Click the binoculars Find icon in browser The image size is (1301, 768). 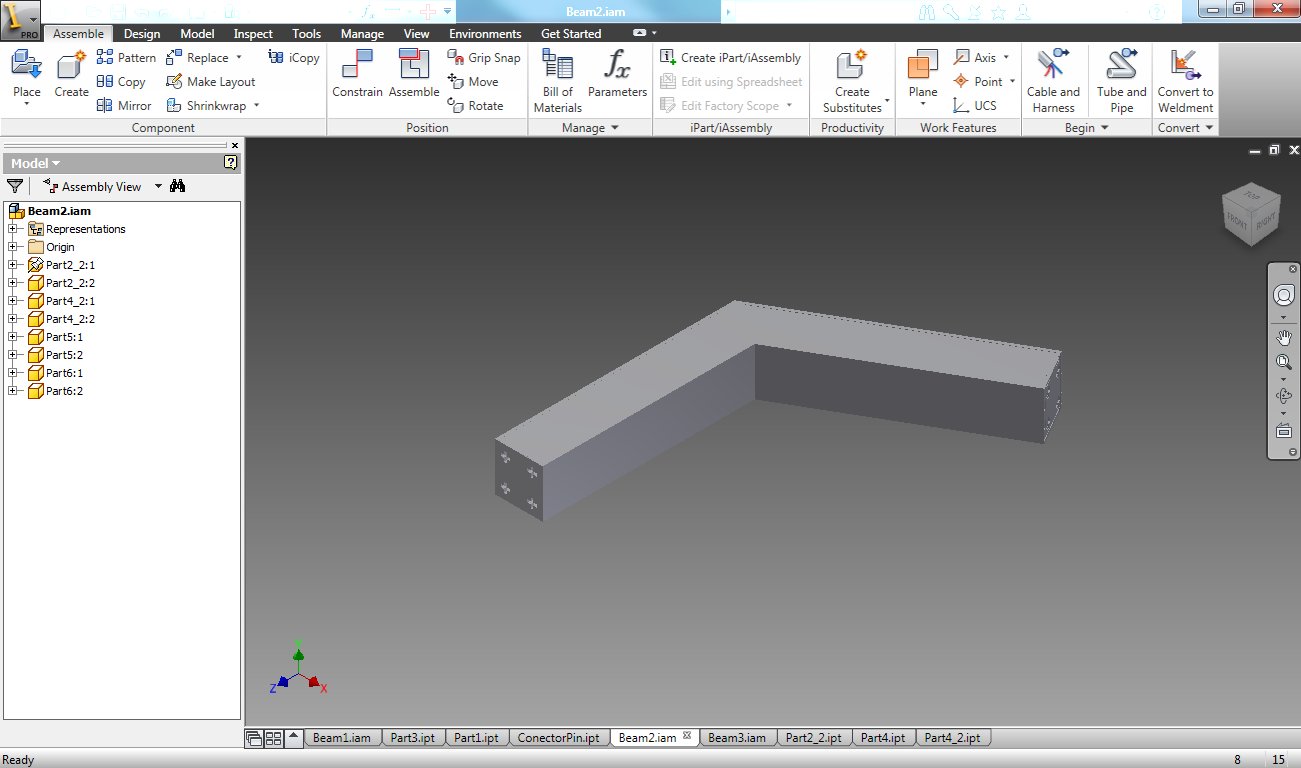[x=178, y=186]
